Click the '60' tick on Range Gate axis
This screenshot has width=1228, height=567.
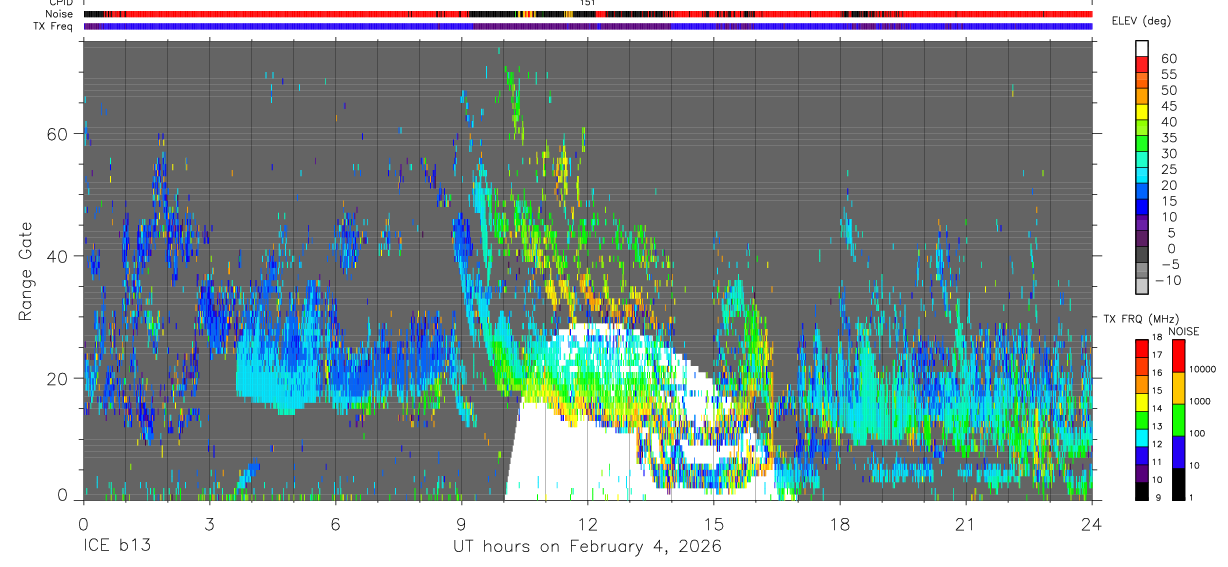point(58,134)
